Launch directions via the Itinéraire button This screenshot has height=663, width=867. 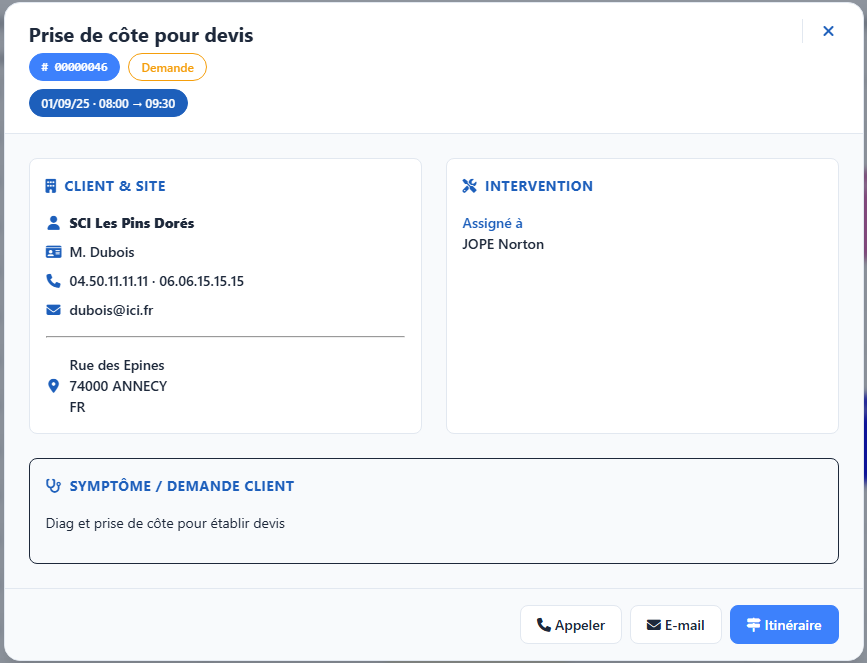click(784, 624)
